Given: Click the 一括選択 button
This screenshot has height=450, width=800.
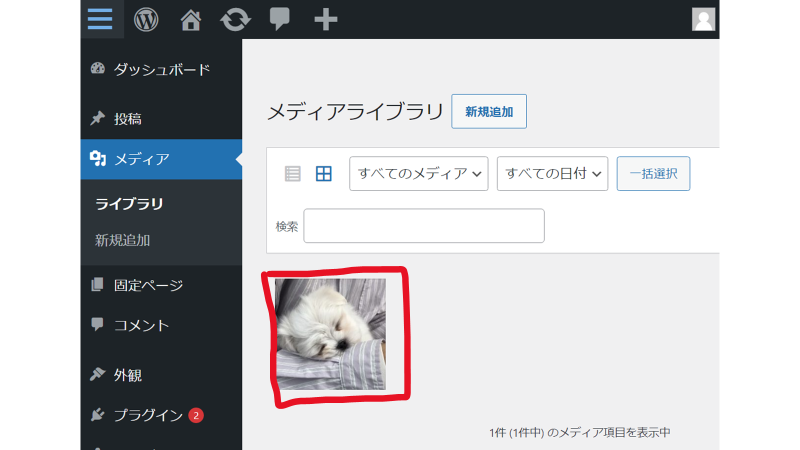Looking at the screenshot, I should click(x=653, y=173).
